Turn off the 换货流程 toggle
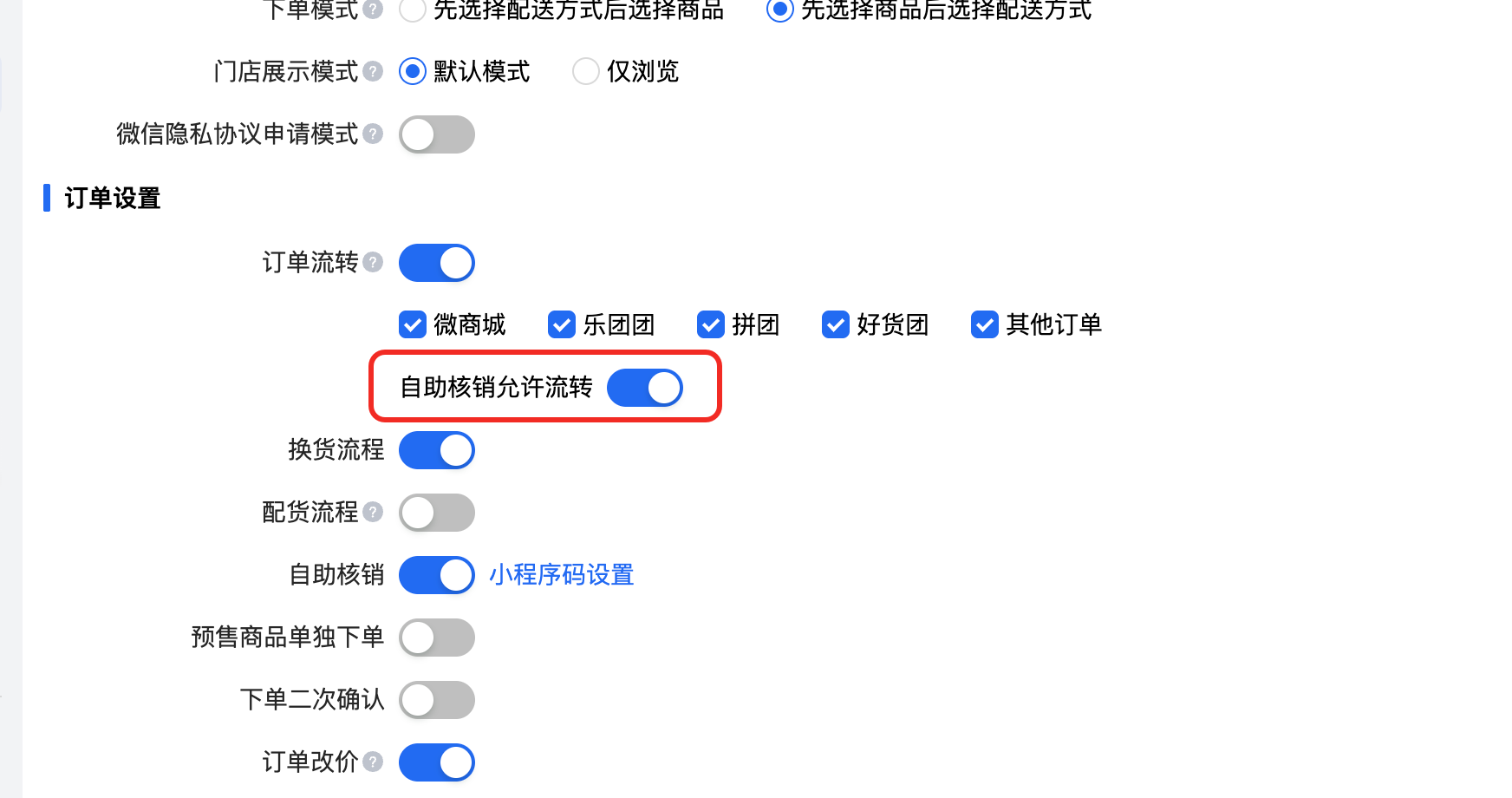 436,450
